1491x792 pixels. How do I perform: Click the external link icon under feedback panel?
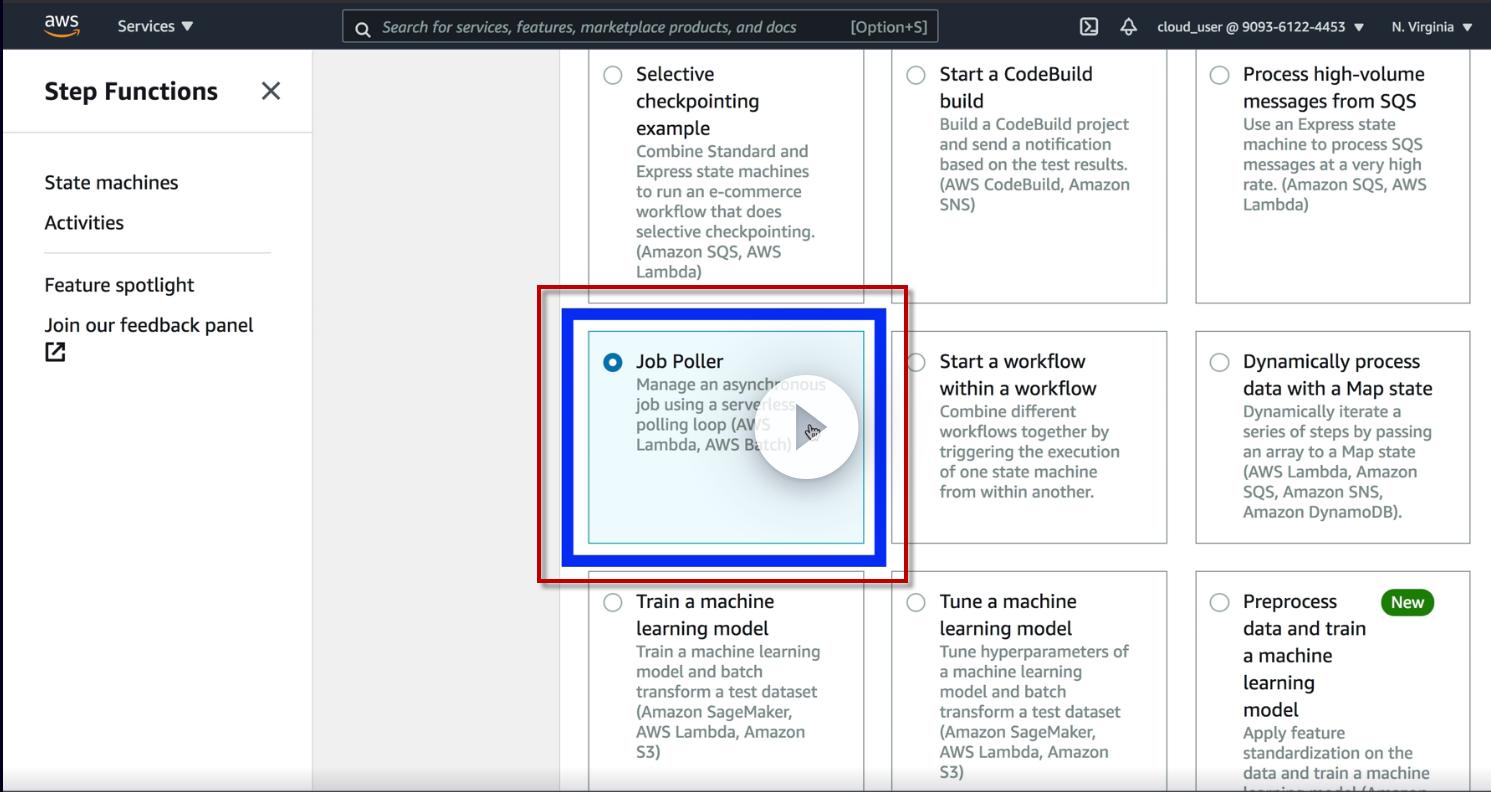click(x=55, y=352)
